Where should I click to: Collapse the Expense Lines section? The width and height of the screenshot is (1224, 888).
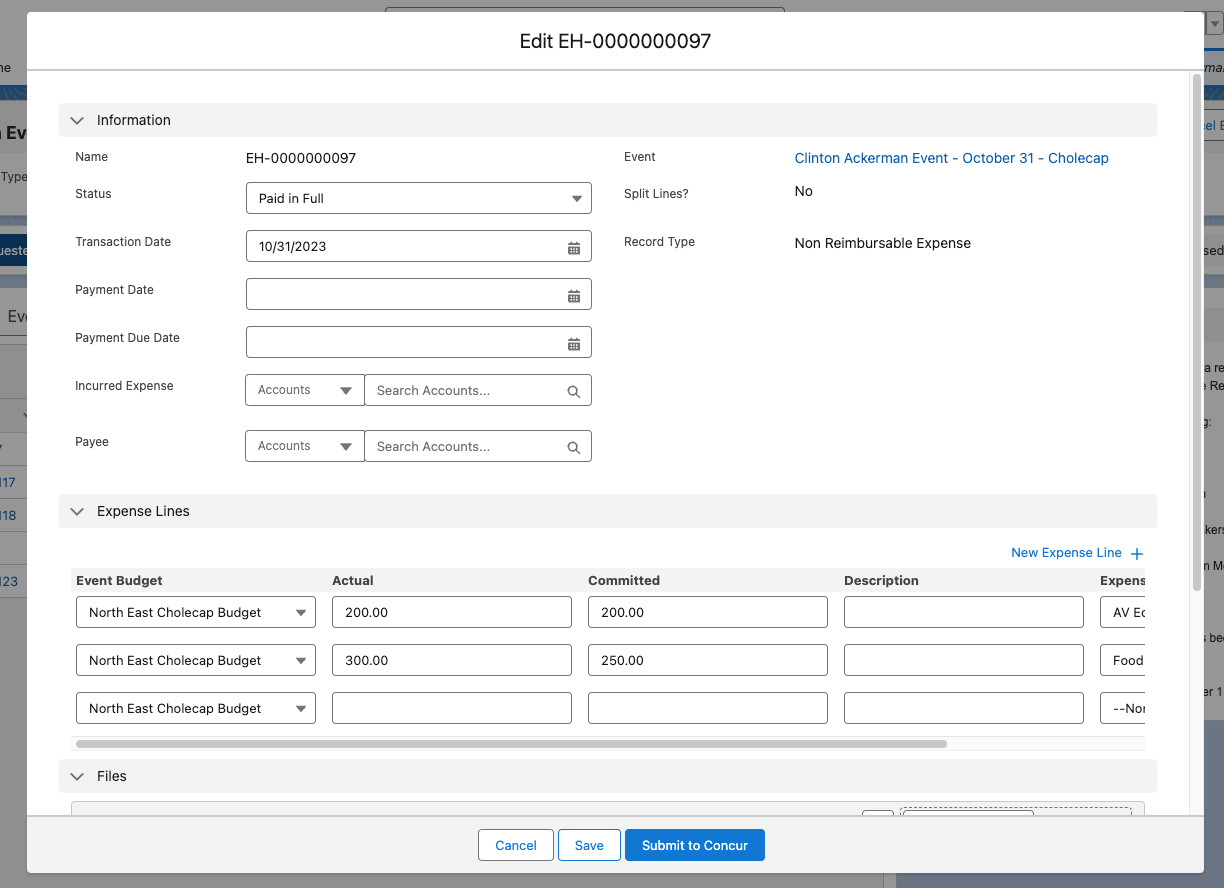77,511
